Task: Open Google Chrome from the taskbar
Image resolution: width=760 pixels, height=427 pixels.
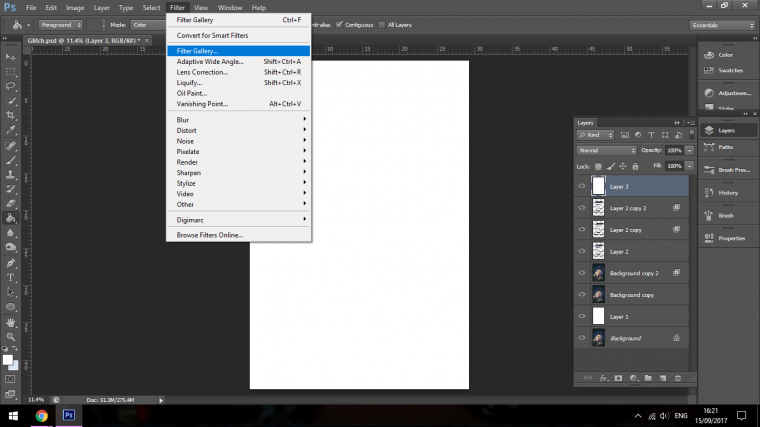Action: click(x=42, y=416)
